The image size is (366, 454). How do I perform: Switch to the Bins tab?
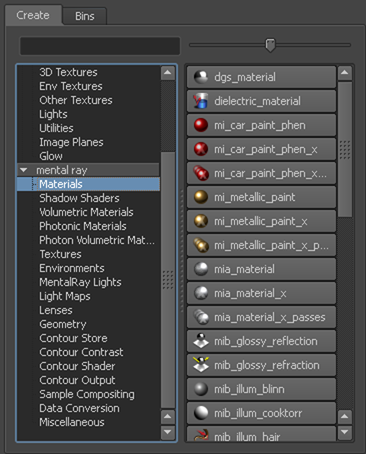pyautogui.click(x=84, y=16)
